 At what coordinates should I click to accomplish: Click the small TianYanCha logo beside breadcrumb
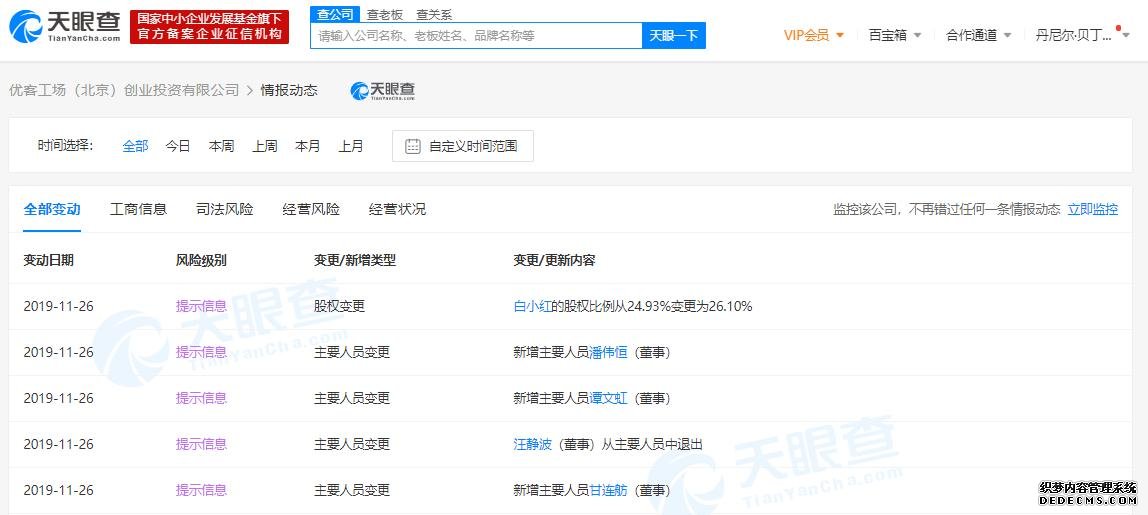[383, 90]
